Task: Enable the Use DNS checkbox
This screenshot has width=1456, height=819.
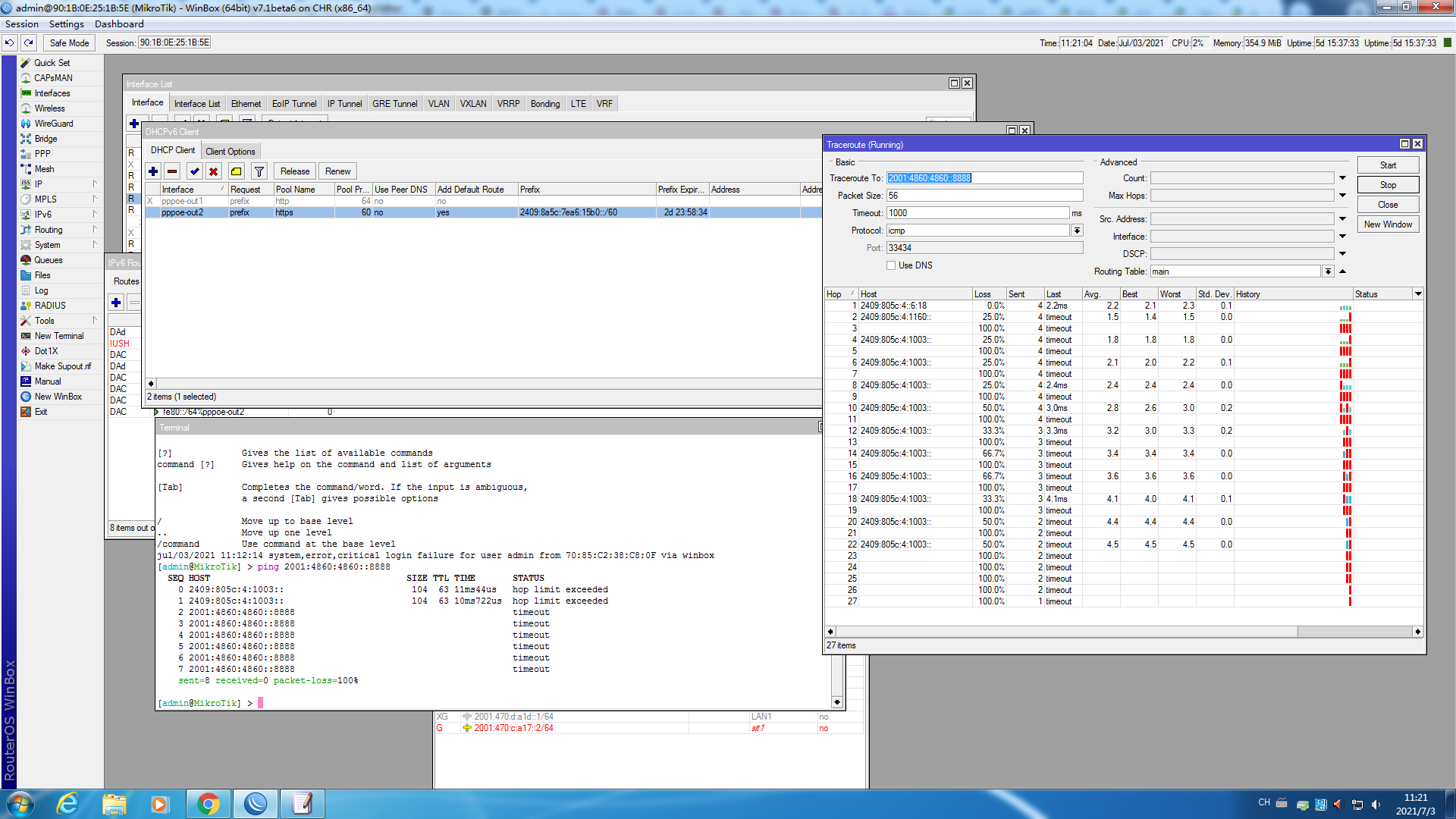Action: tap(891, 265)
